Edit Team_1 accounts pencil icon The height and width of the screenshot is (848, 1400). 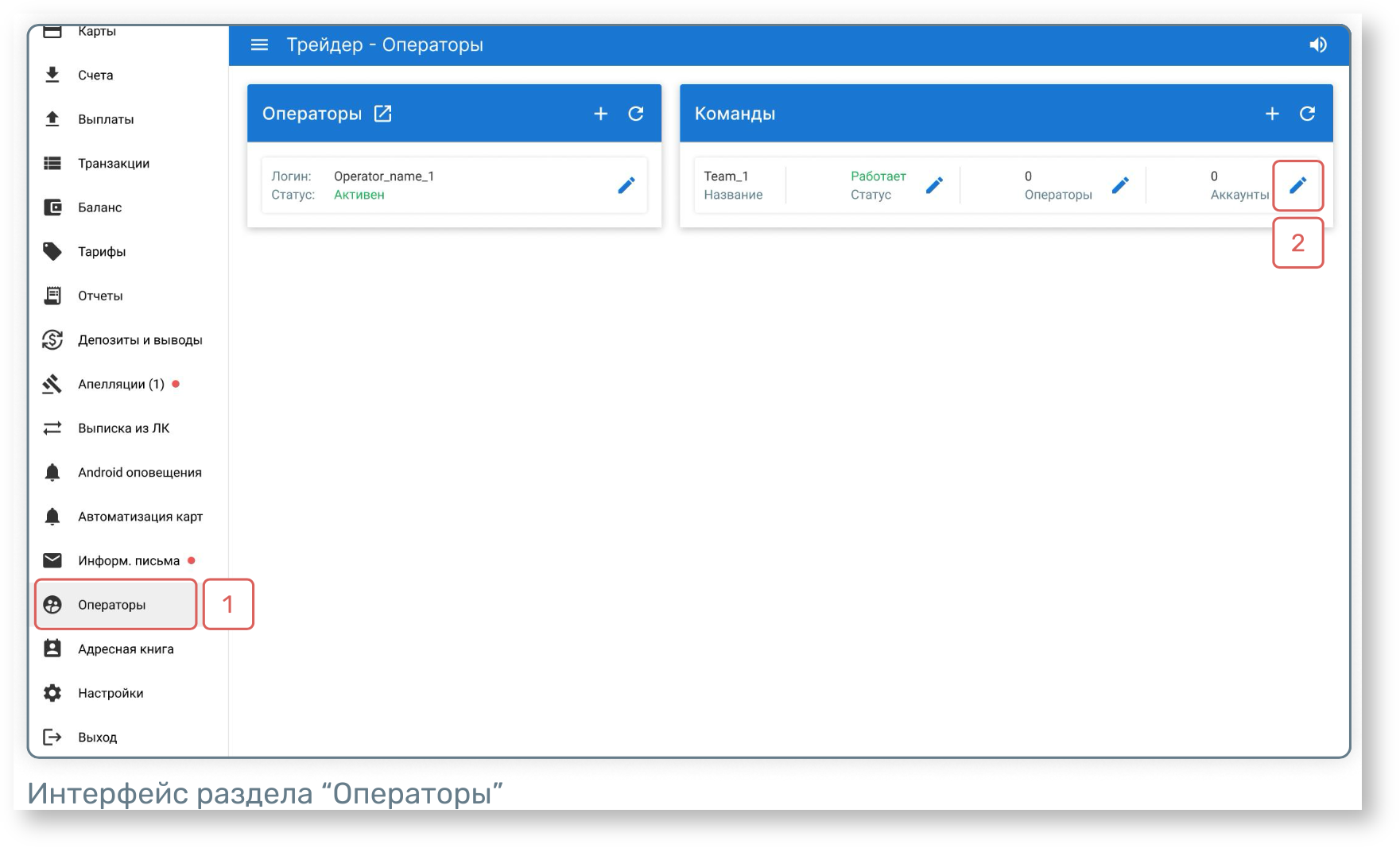pyautogui.click(x=1297, y=185)
